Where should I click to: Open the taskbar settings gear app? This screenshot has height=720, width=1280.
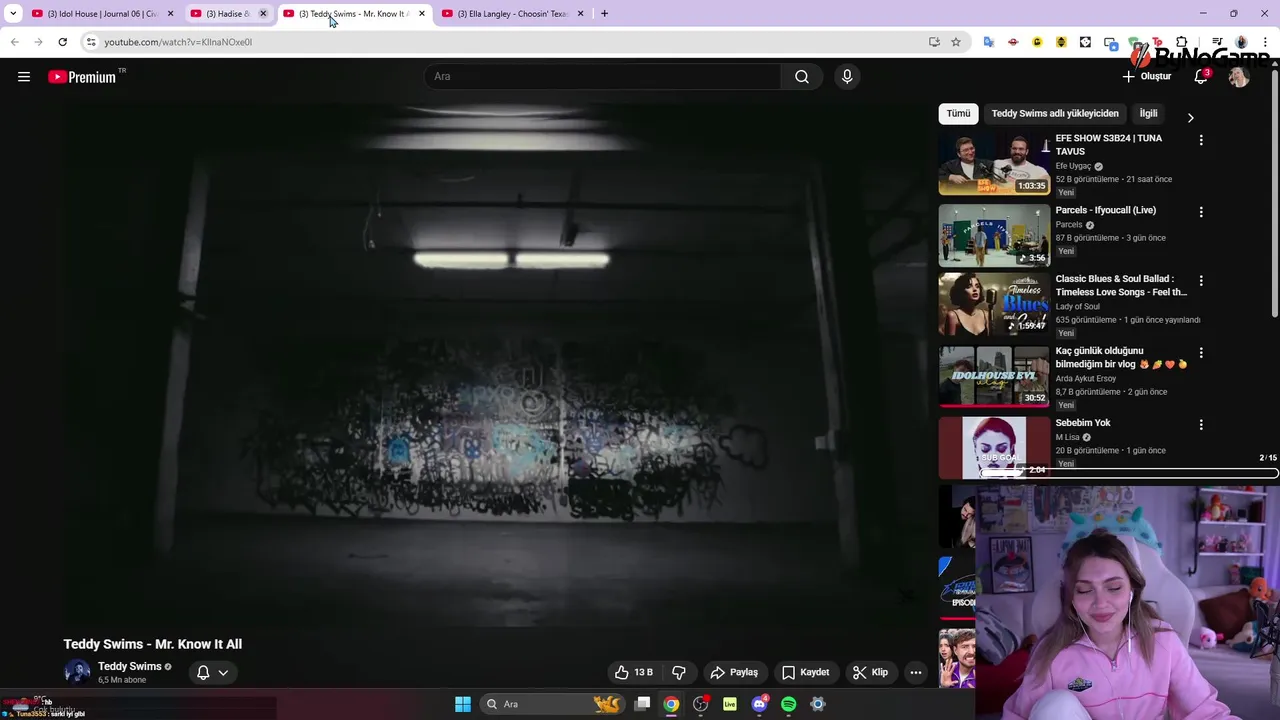817,704
